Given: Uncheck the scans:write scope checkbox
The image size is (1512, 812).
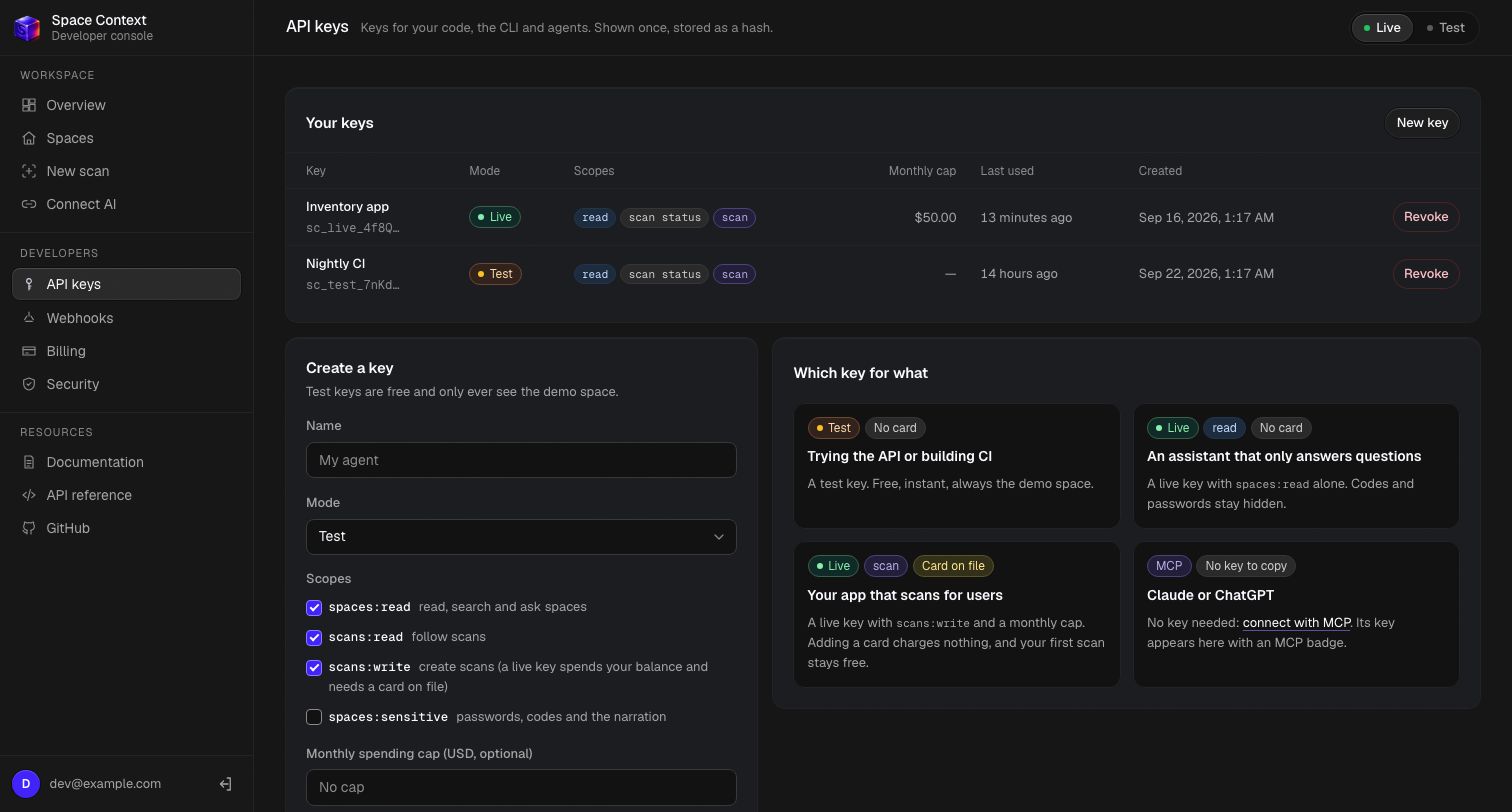Looking at the screenshot, I should point(314,667).
